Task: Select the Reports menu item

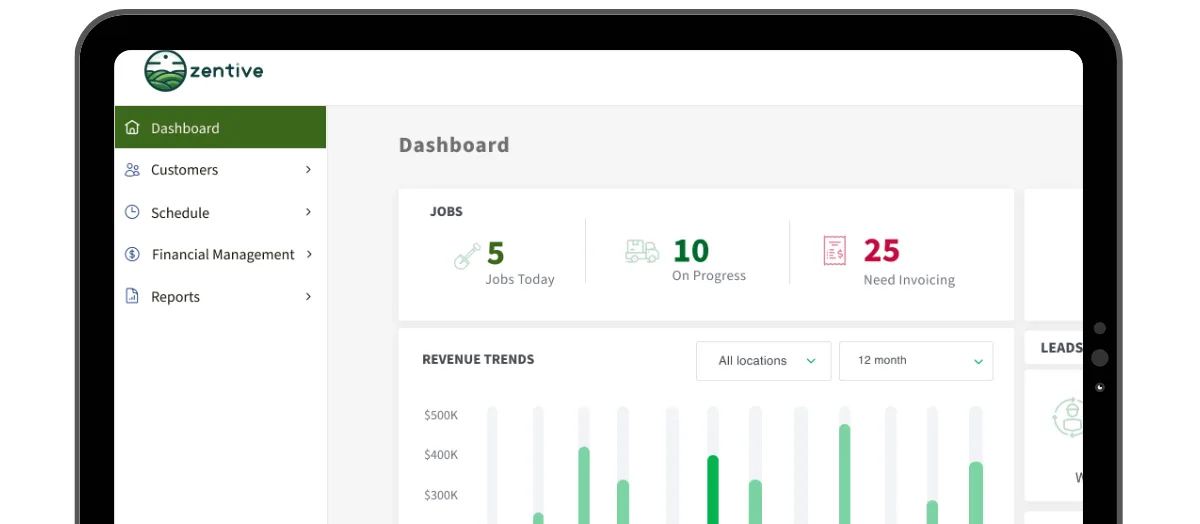Action: pos(175,297)
